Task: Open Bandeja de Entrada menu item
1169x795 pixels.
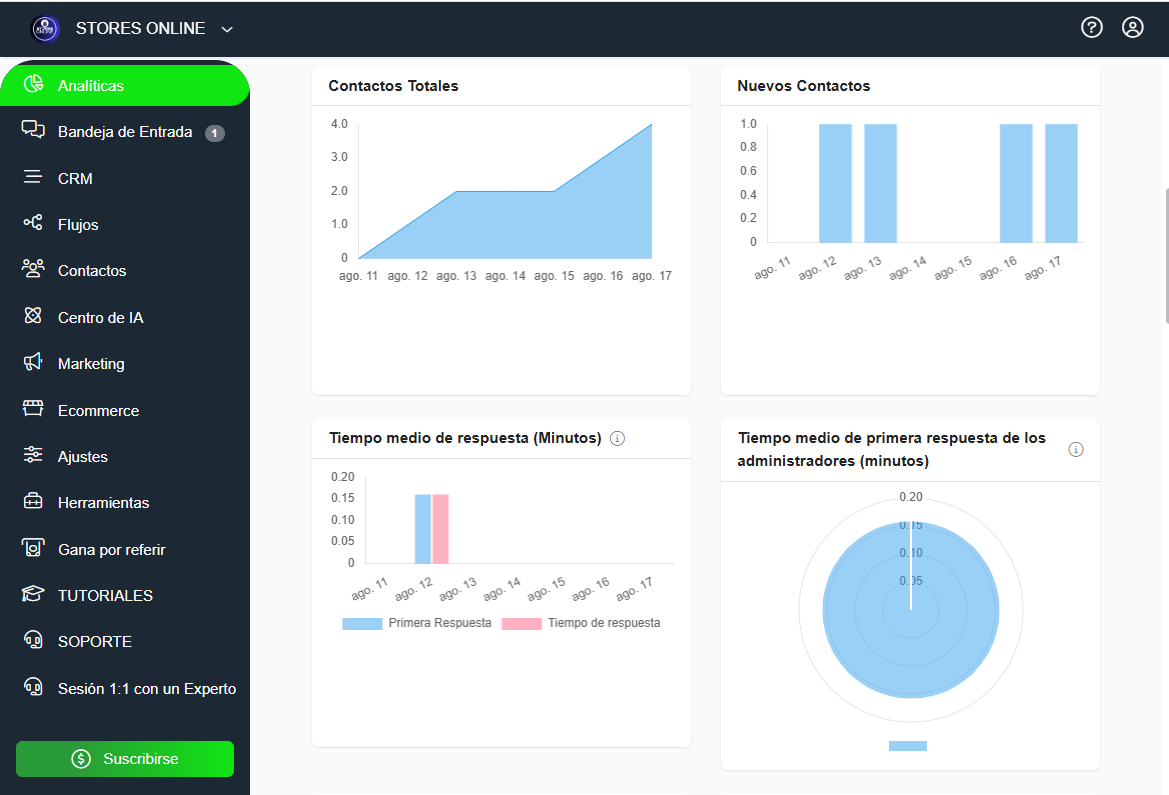Action: pyautogui.click(x=125, y=132)
